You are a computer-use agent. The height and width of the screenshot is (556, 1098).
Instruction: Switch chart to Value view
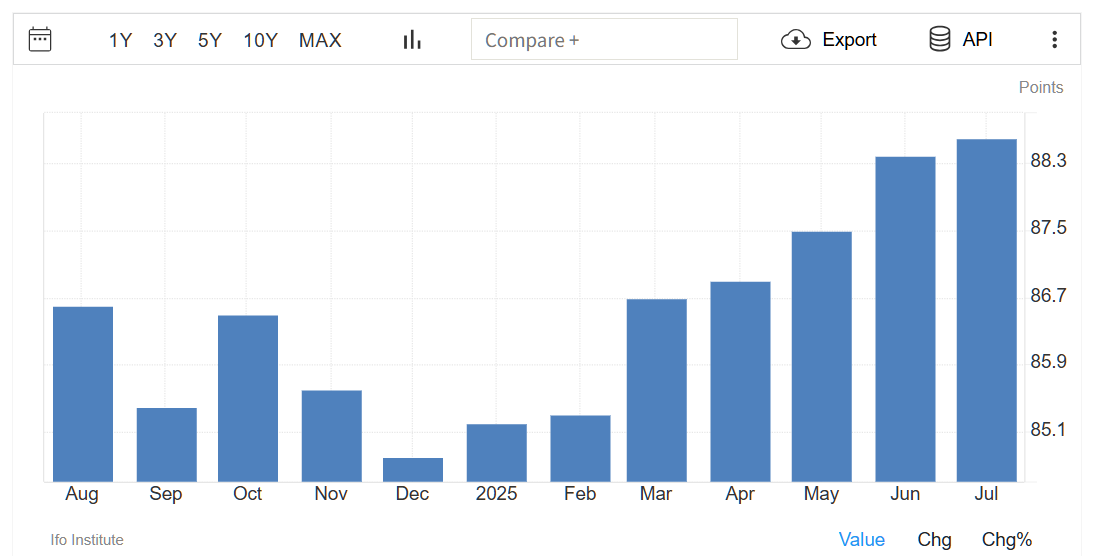[862, 540]
